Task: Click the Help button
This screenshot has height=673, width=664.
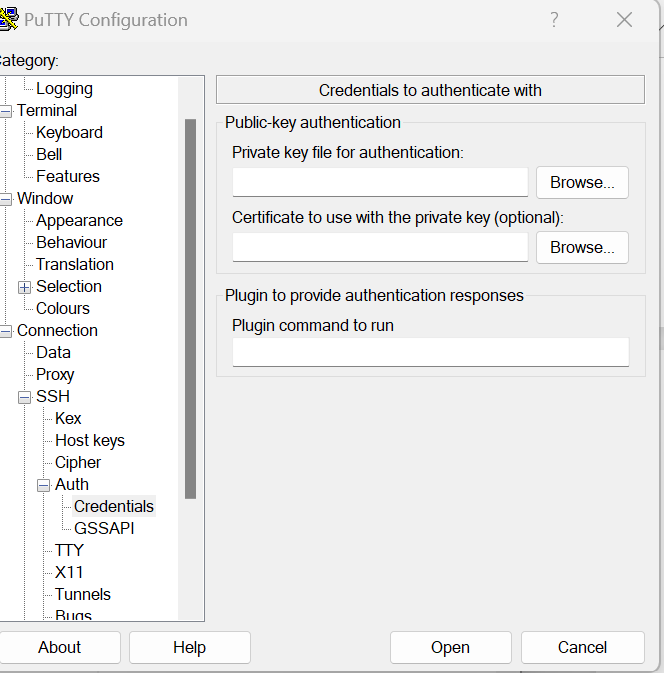Action: [x=190, y=647]
